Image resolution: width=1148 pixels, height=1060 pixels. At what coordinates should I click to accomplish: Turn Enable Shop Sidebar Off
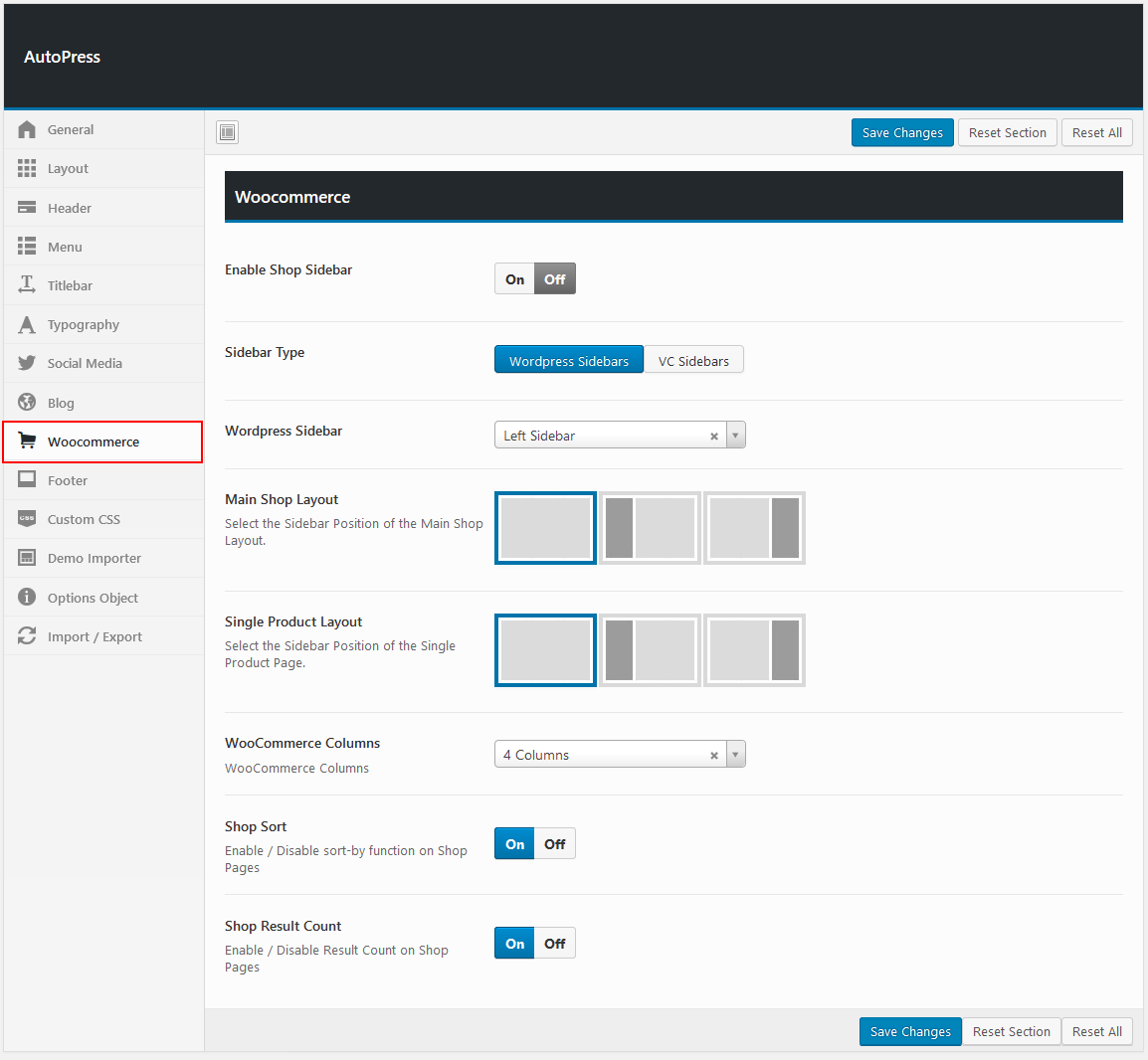coord(555,278)
